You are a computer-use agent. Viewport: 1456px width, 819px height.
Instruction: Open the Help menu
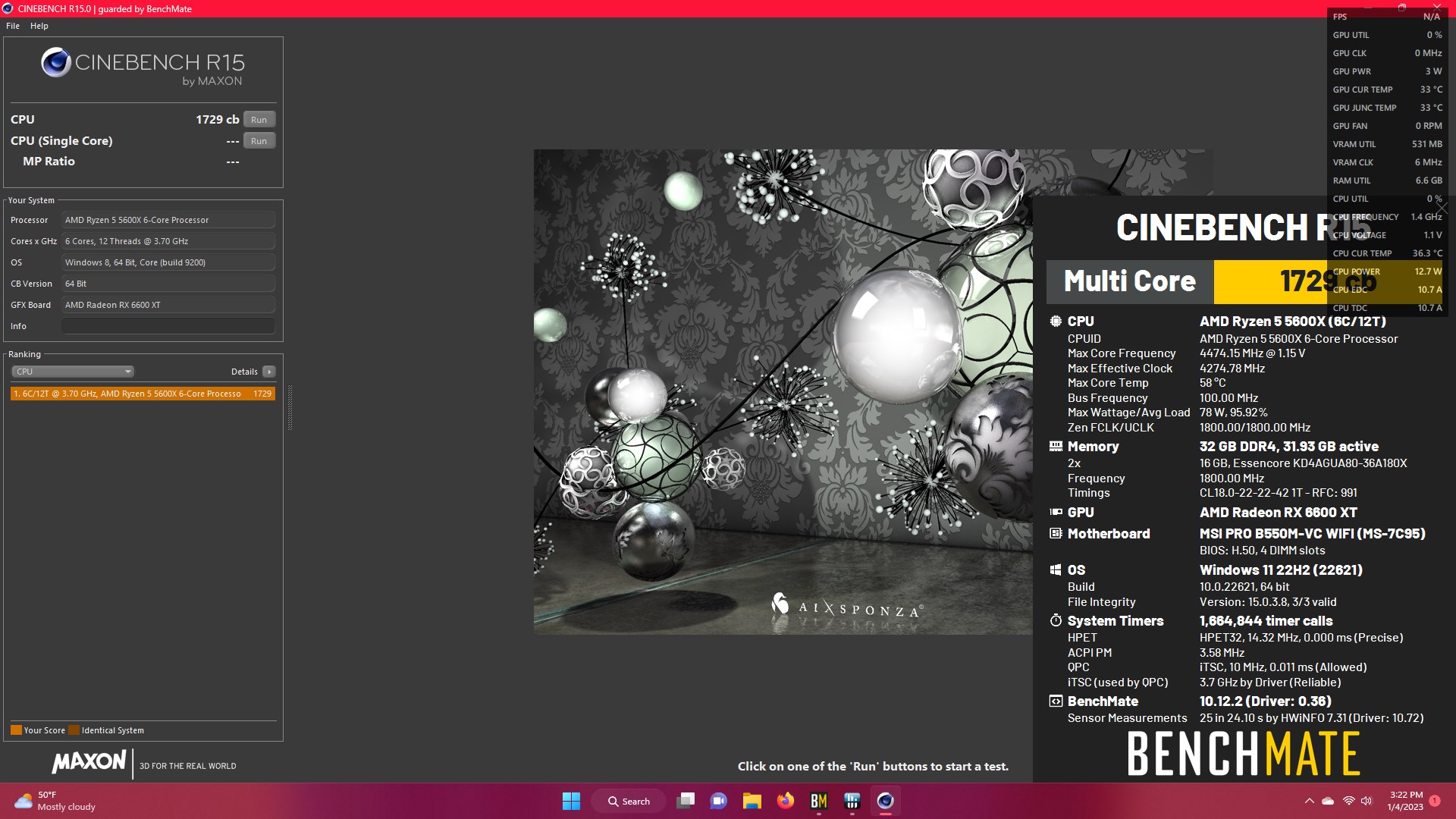[x=39, y=26]
